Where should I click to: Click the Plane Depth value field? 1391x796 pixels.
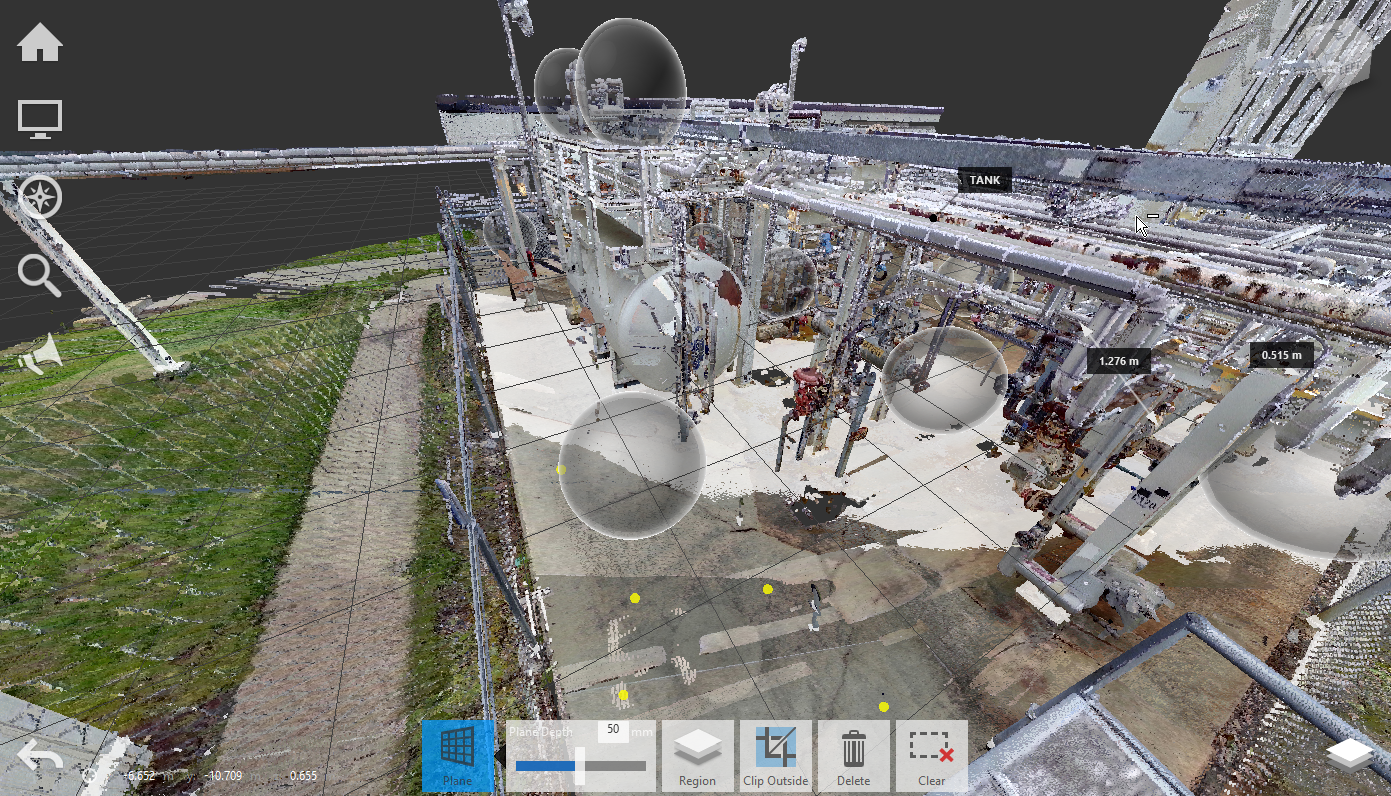(613, 731)
